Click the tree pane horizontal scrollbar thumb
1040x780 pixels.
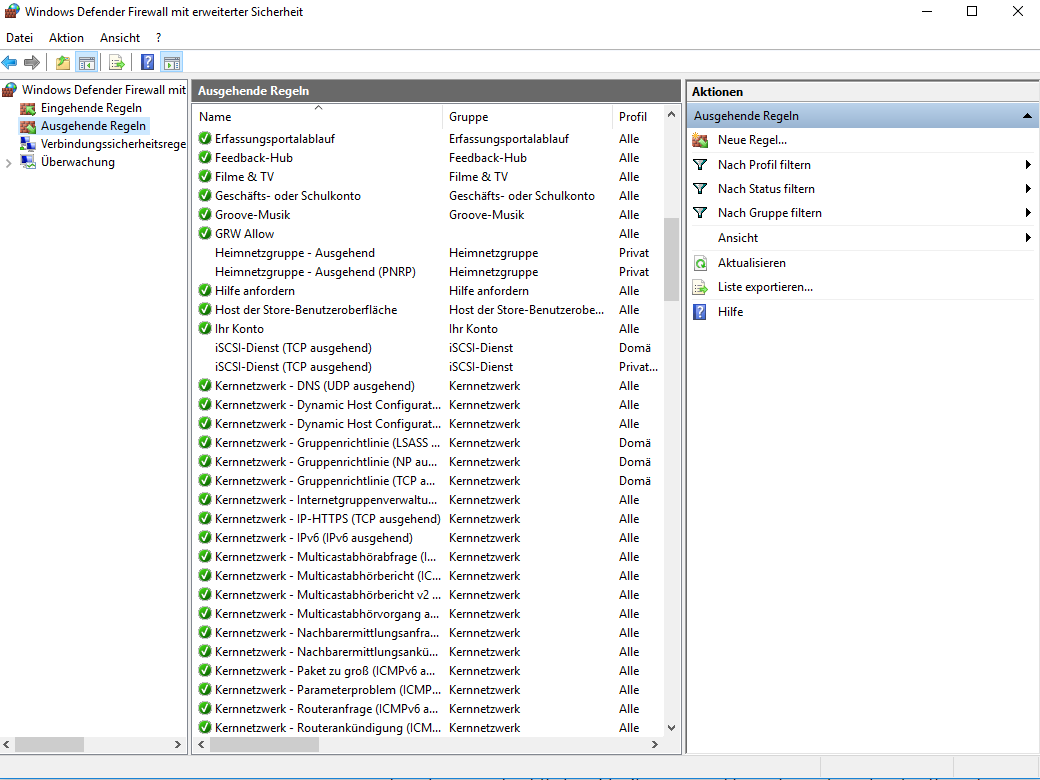click(x=49, y=745)
